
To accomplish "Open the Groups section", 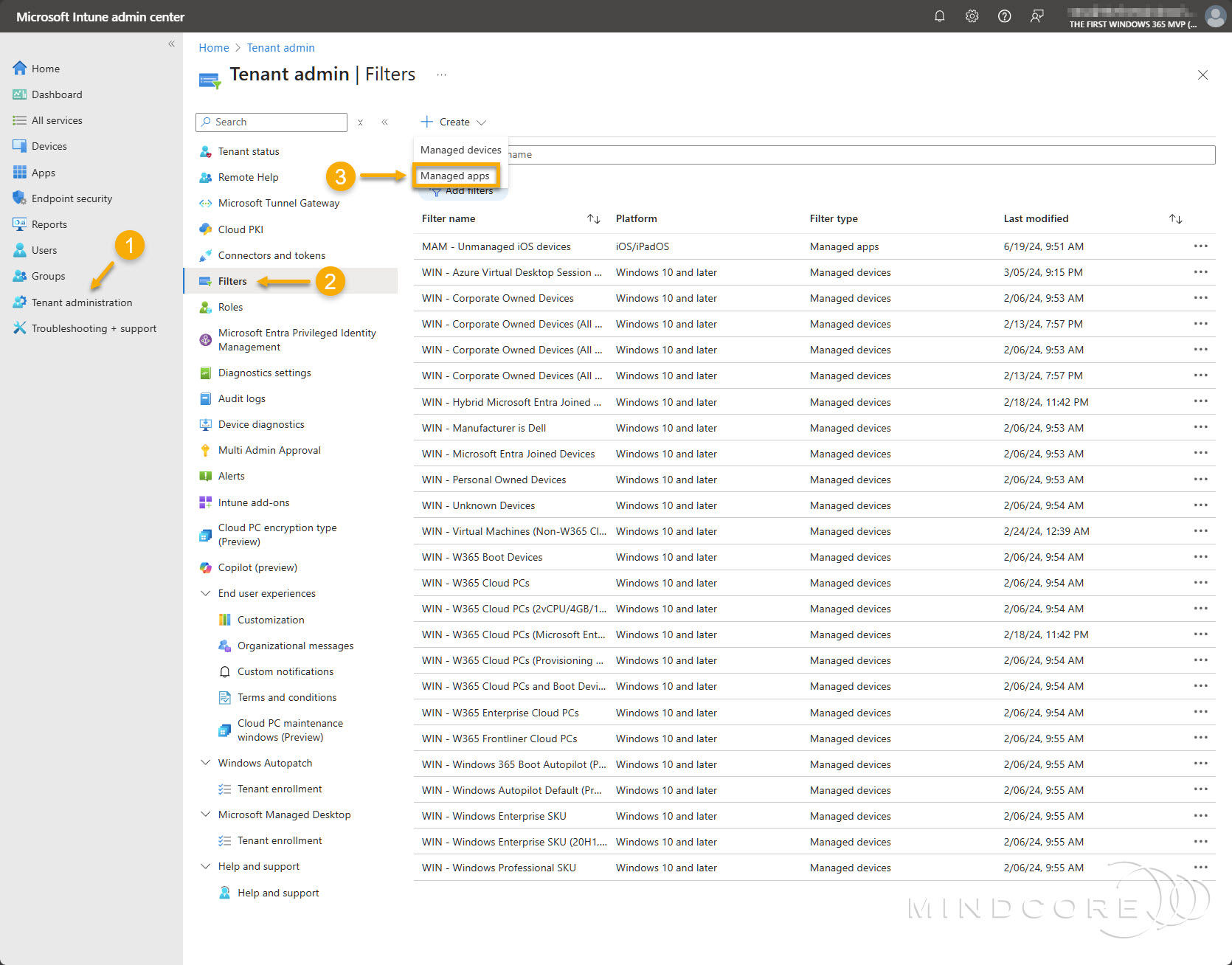I will click(49, 276).
